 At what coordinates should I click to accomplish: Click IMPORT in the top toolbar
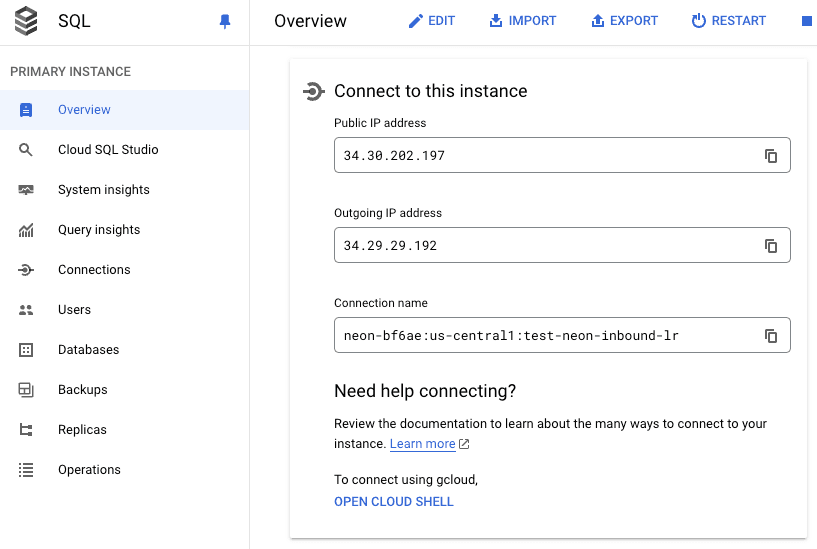click(x=522, y=21)
